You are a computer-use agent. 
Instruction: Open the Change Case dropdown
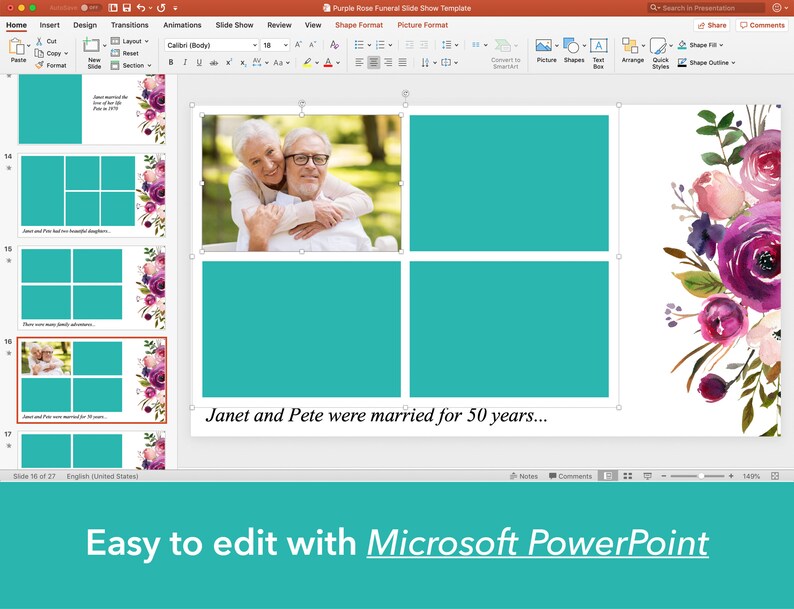tap(281, 62)
